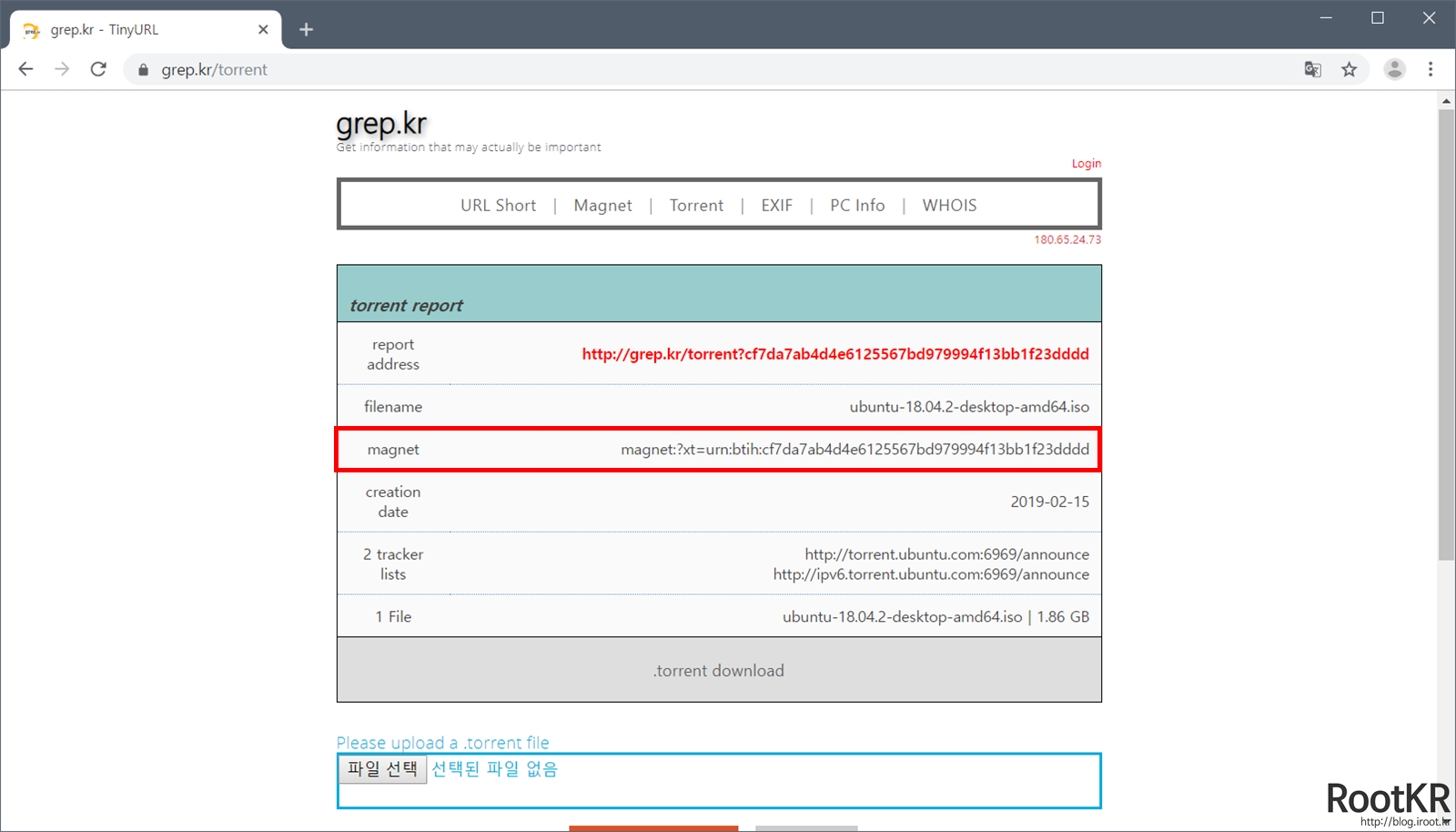Close the grep.kr TinyURL tab
Image resolution: width=1456 pixels, height=832 pixels.
tap(263, 29)
